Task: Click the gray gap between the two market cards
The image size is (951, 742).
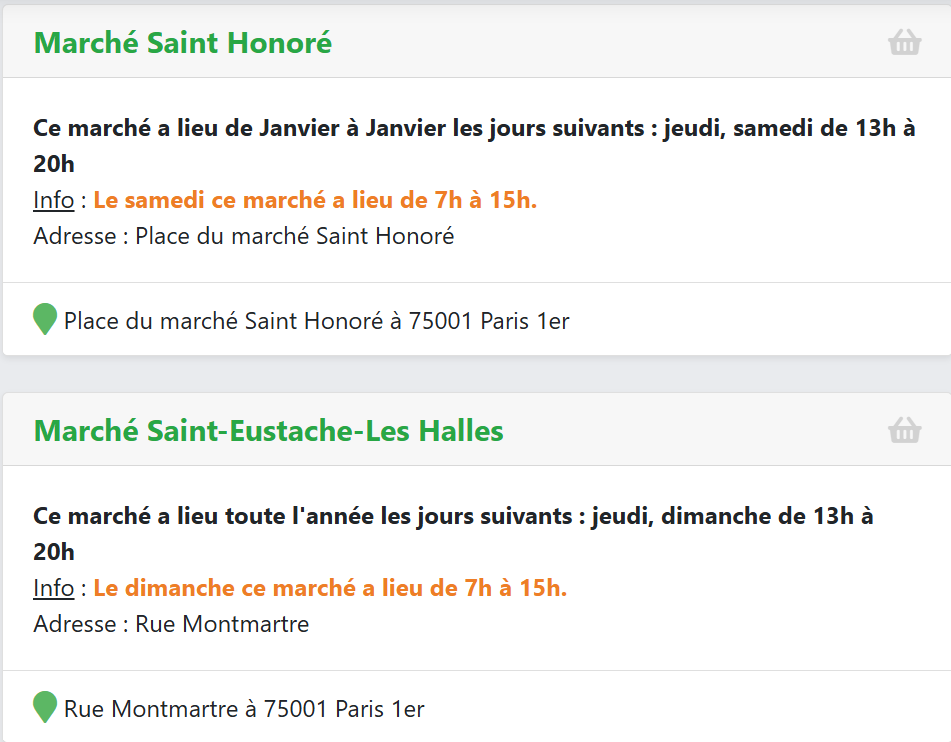Action: click(476, 374)
